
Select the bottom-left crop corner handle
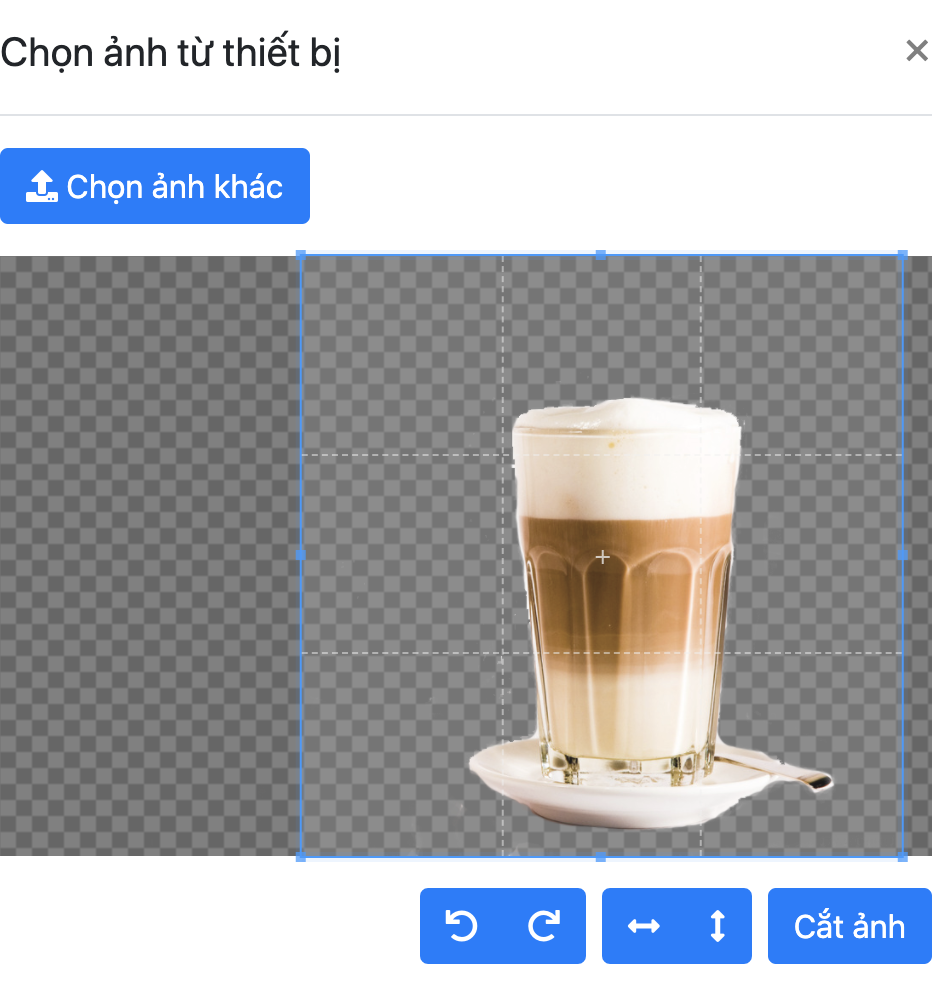[302, 856]
